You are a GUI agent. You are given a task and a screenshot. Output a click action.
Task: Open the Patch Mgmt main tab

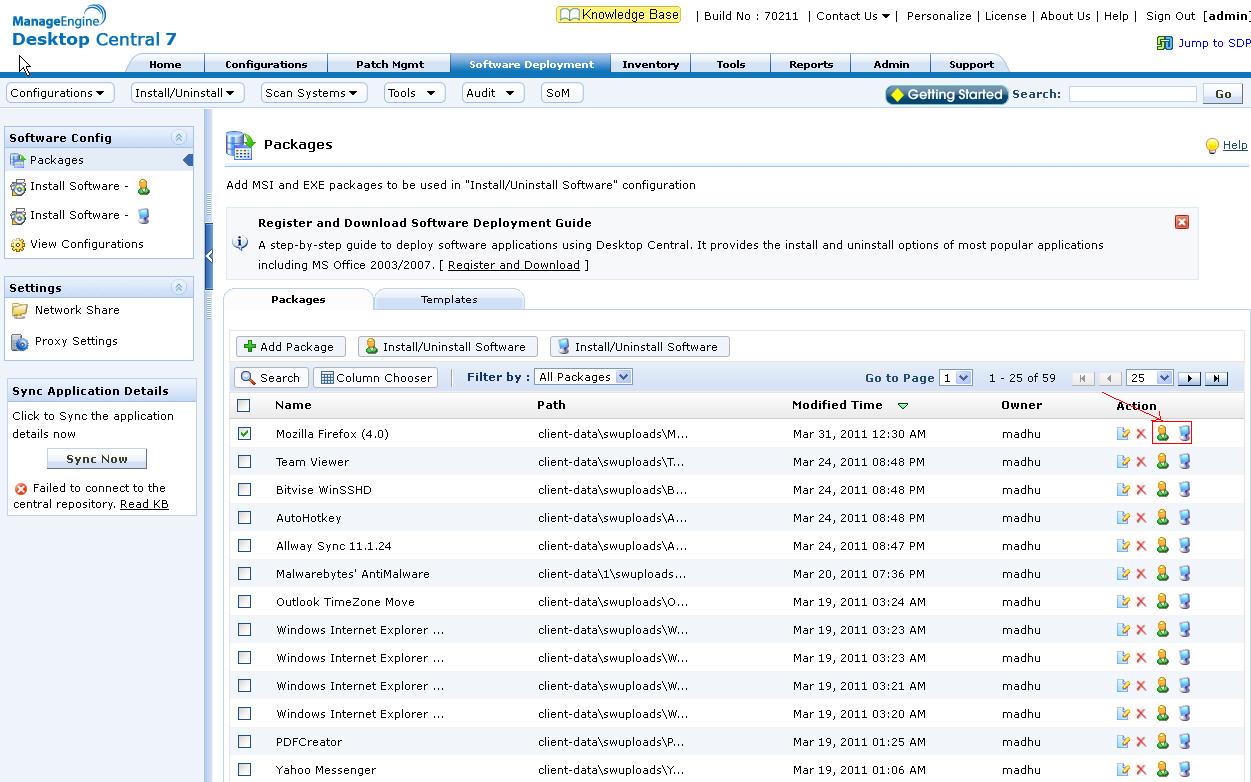click(x=389, y=64)
